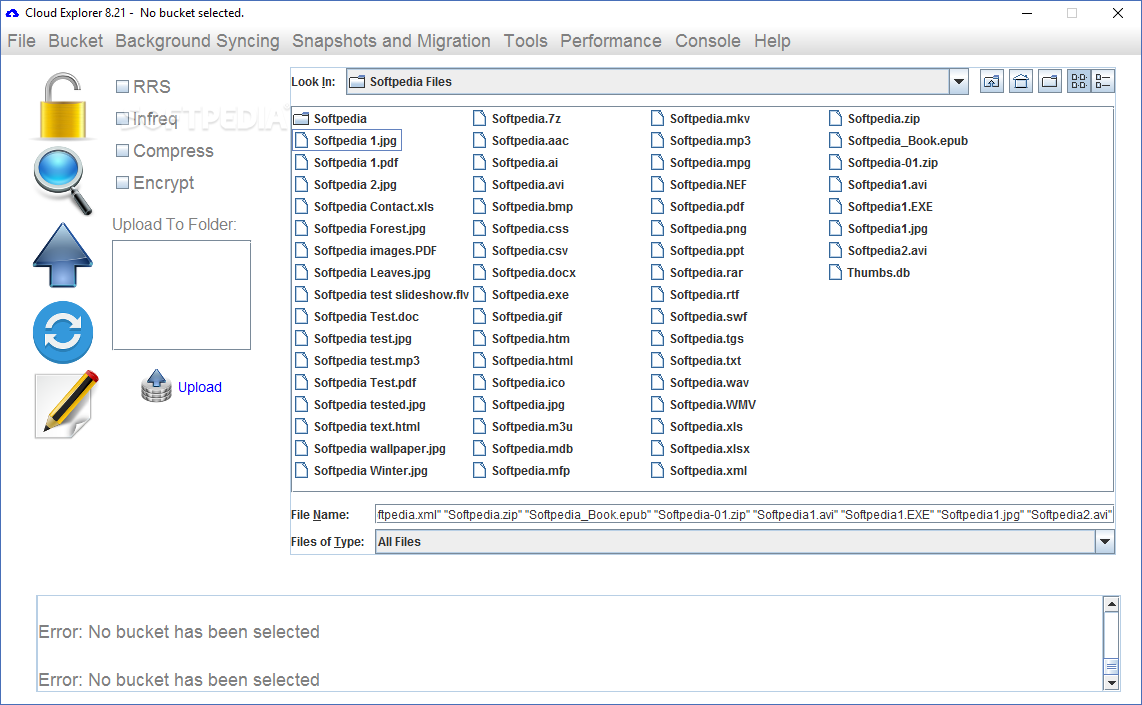This screenshot has height=705, width=1142.
Task: Select file Softpedia 1.jpg
Action: [x=355, y=141]
